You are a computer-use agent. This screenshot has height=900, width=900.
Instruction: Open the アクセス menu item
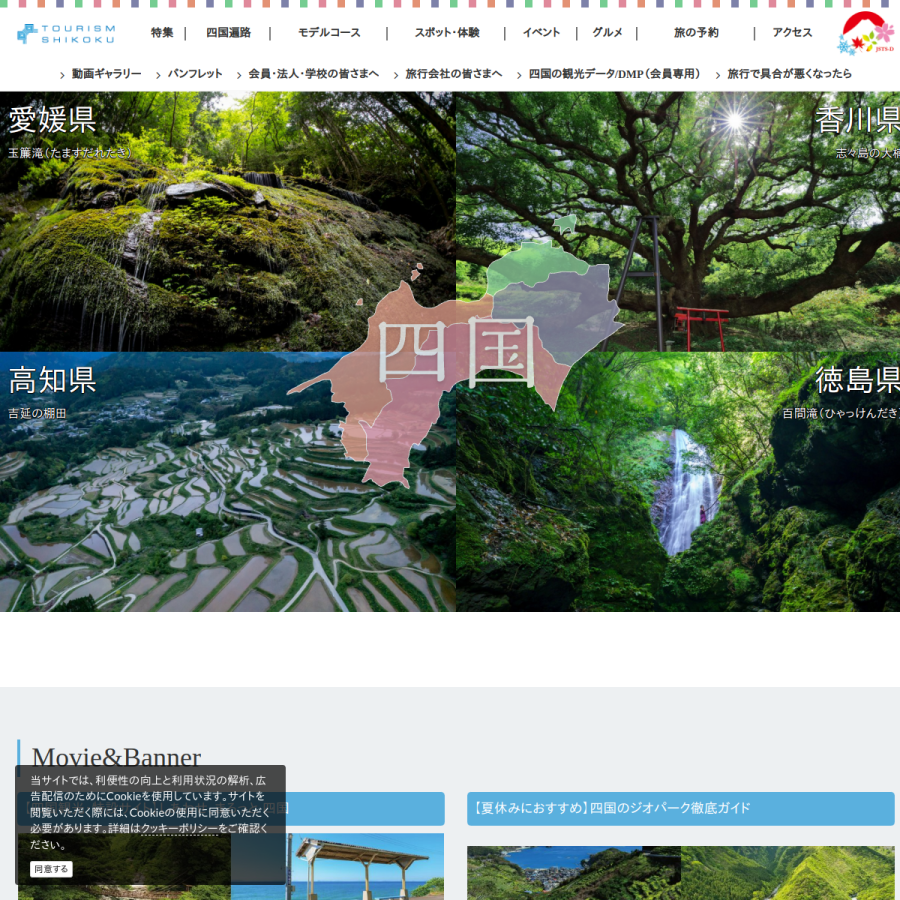click(x=792, y=33)
